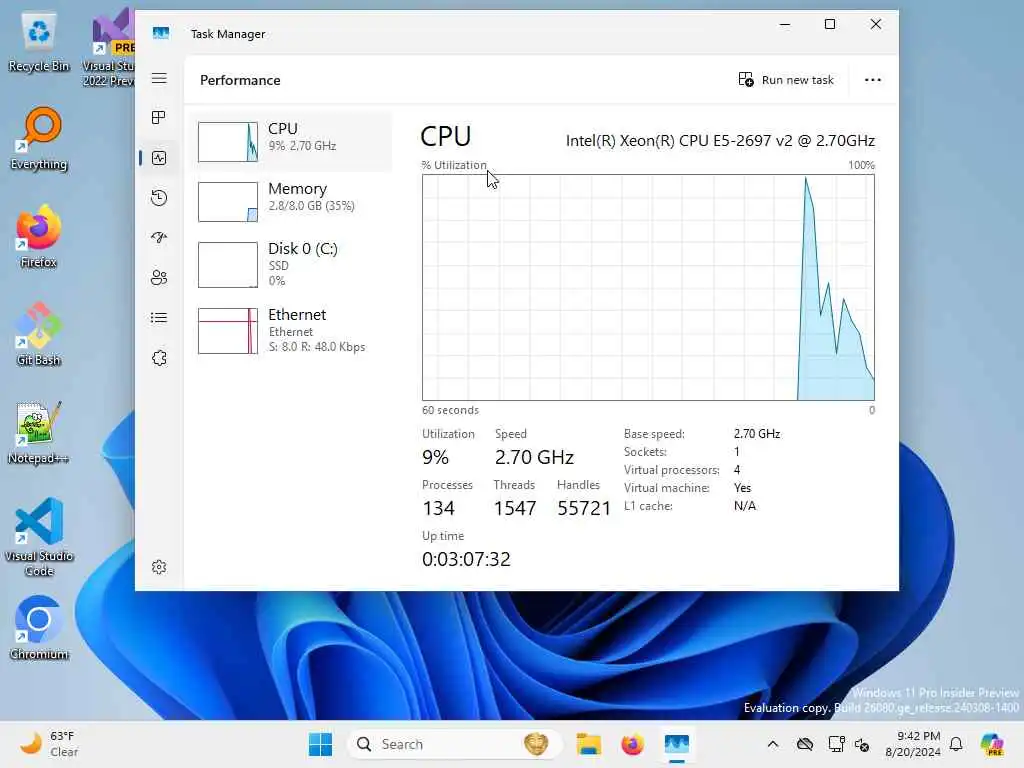Select the Ethernet performance item
The image size is (1024, 768).
(291, 330)
